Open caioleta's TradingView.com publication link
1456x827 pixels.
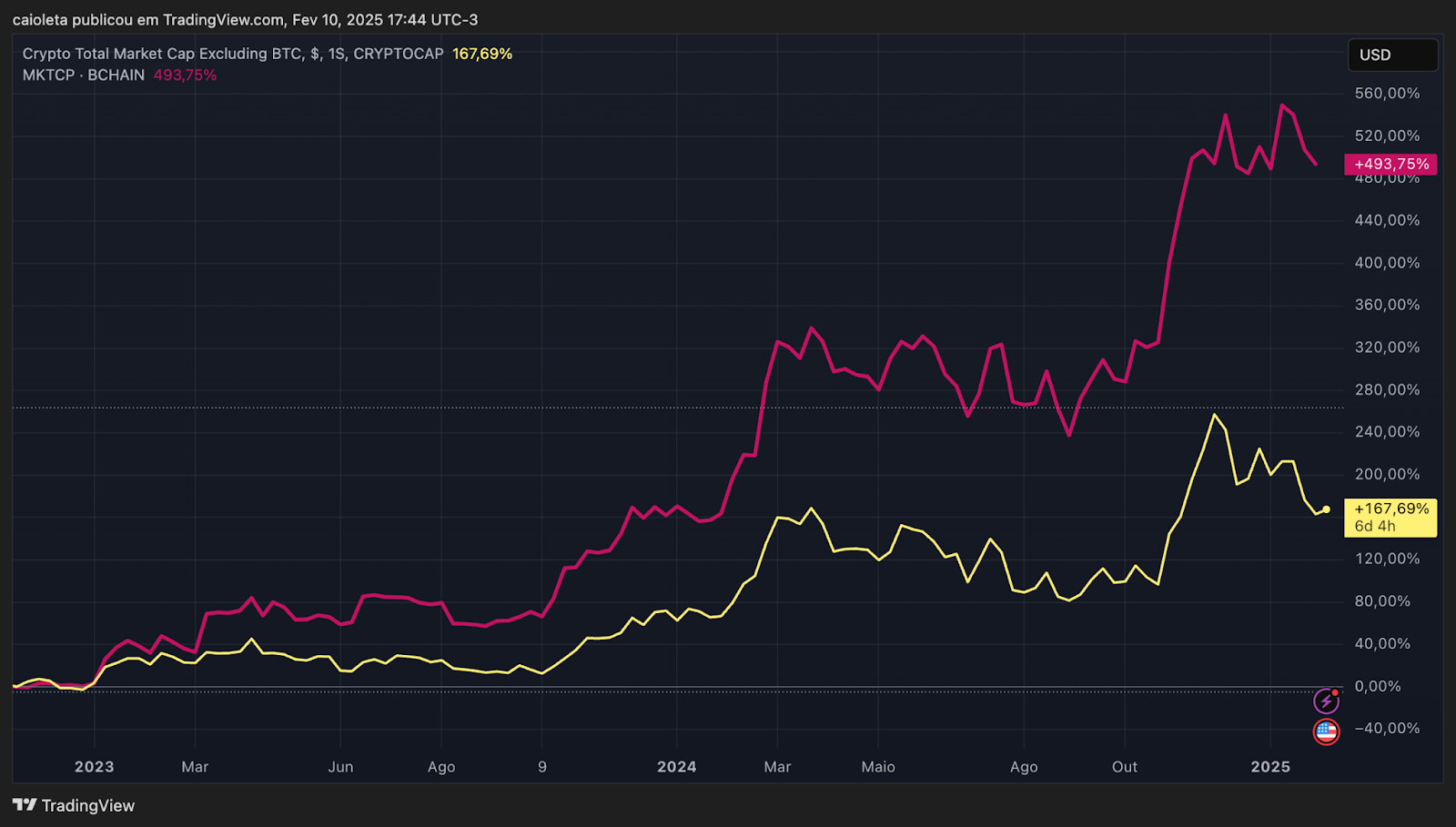point(221,19)
